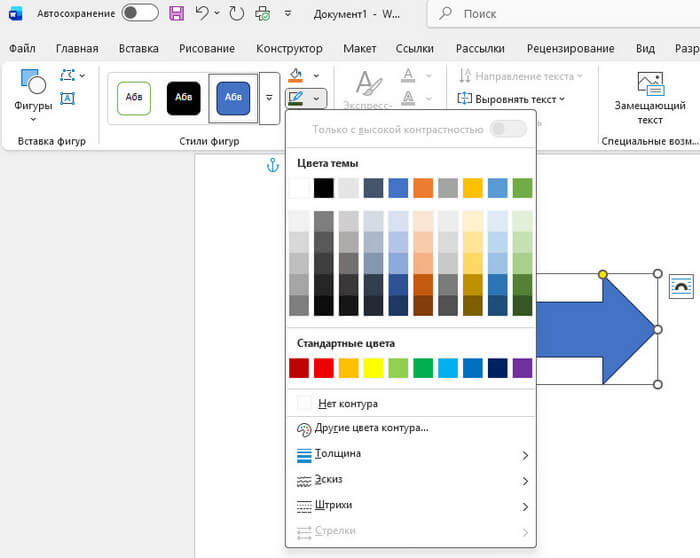Open the Align Text (Выровнять текст) dropdown
700x558 pixels.
512,99
